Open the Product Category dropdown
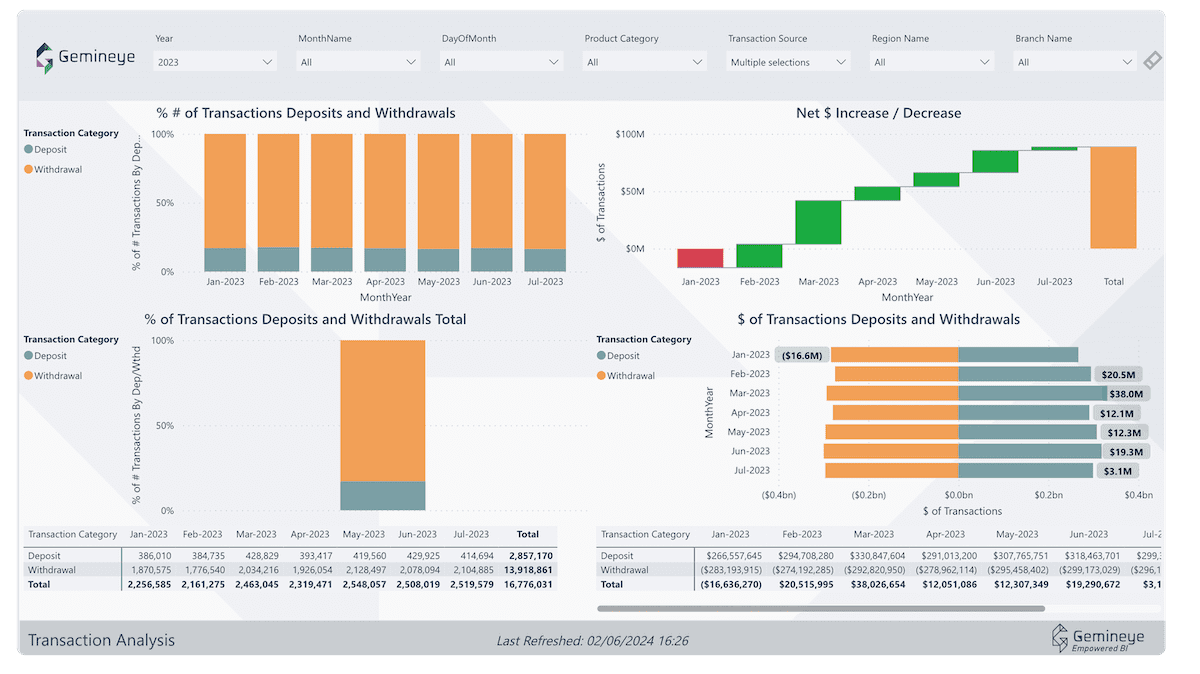 coord(644,60)
